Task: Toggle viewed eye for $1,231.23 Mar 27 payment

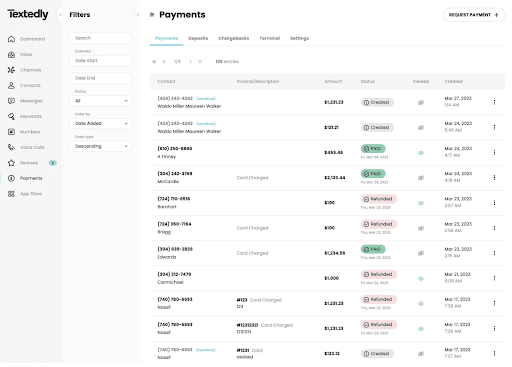Action: pyautogui.click(x=421, y=103)
